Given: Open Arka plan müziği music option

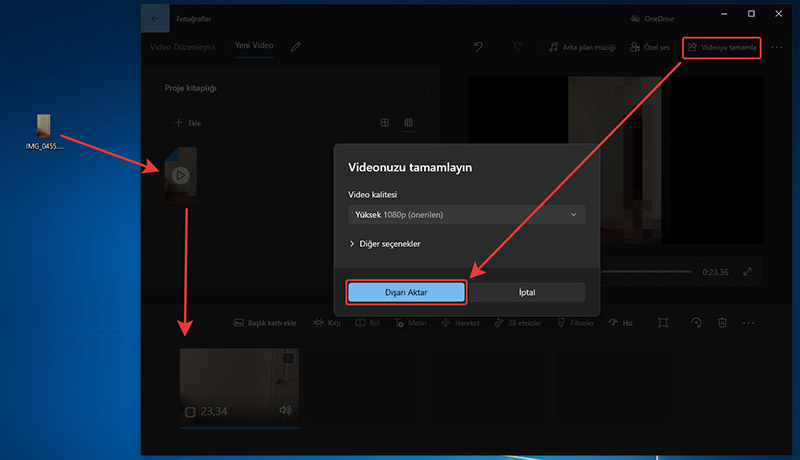Looking at the screenshot, I should pos(582,47).
